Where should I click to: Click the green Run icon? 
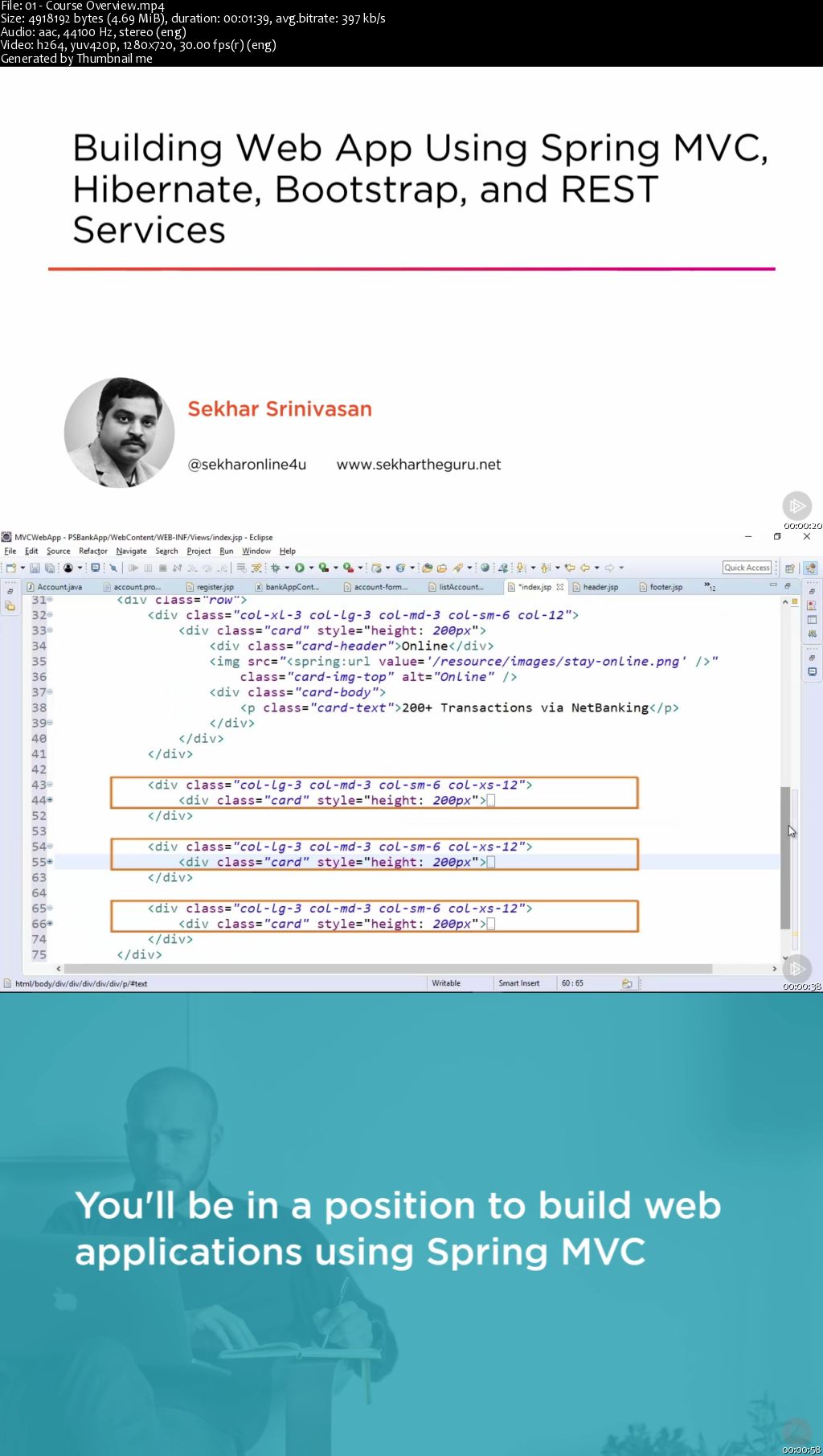pos(299,568)
